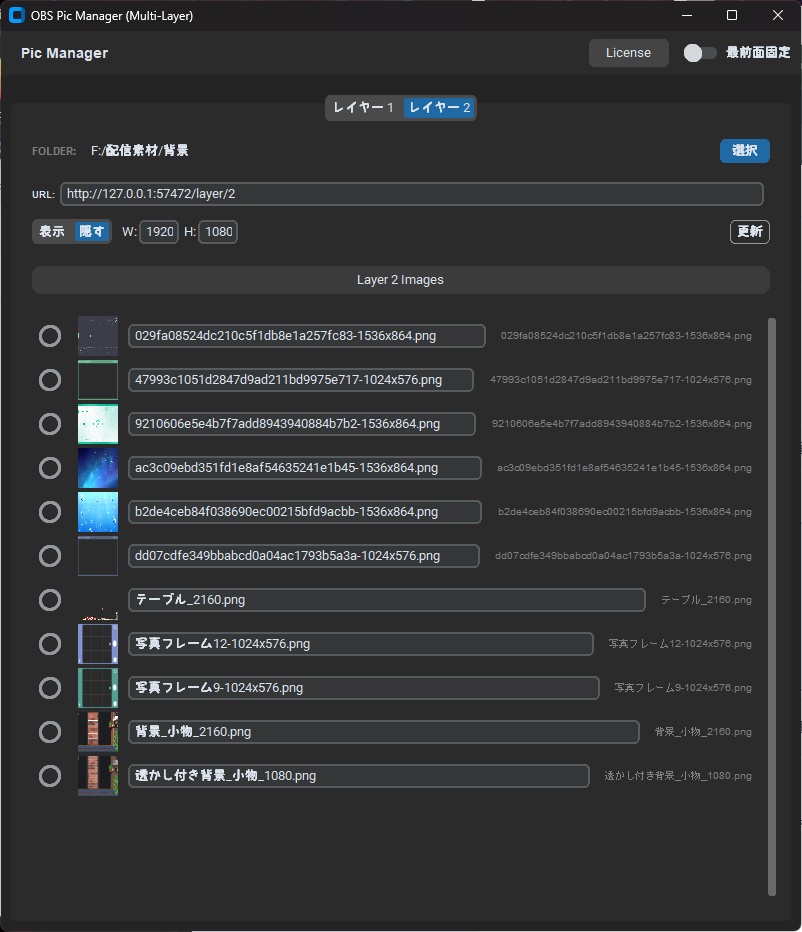Click the OBS Pic Manager app icon
The height and width of the screenshot is (932, 802).
click(x=17, y=15)
